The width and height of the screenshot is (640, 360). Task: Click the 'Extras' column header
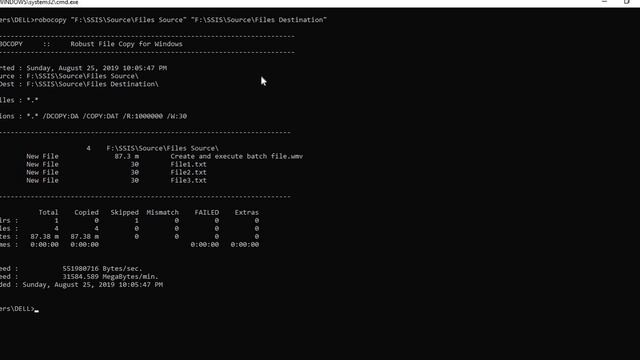pyautogui.click(x=247, y=212)
